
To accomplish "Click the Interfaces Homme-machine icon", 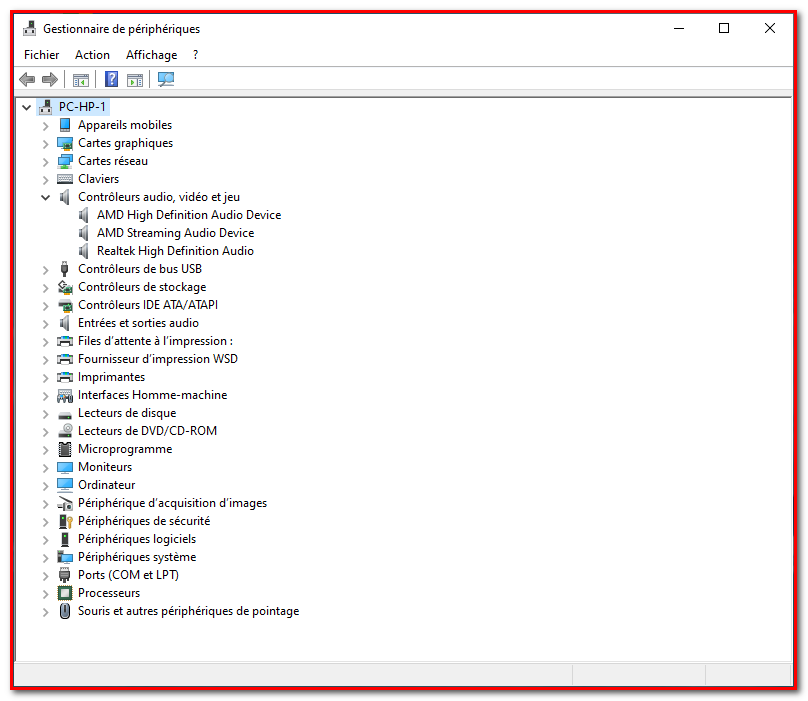I will pyautogui.click(x=65, y=395).
